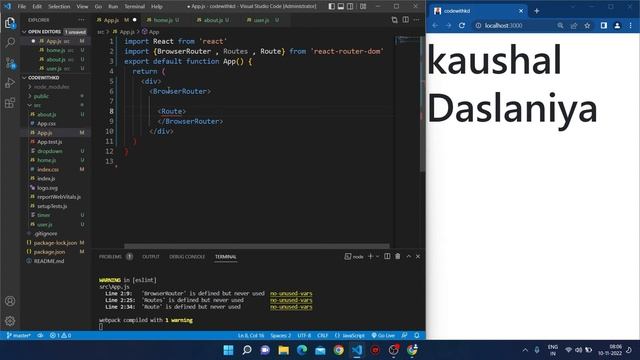Image resolution: width=640 pixels, height=360 pixels.
Task: Click JavaScript language mode in status bar
Action: pyautogui.click(x=350, y=336)
